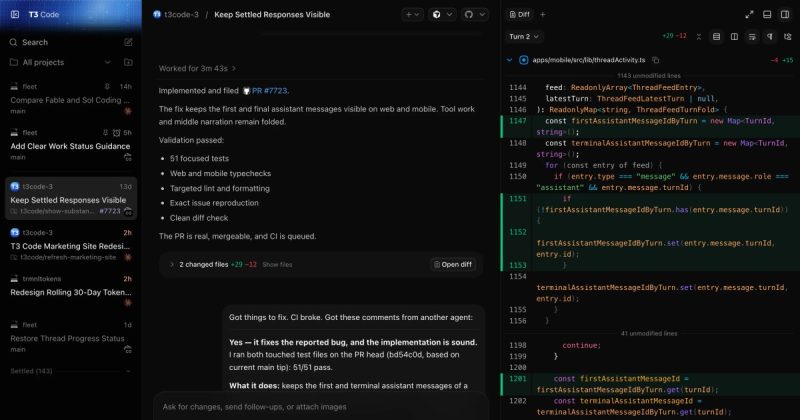Screen dimensions: 800x420
Task: Copy the threadActivity.ts file path
Action: pos(656,60)
